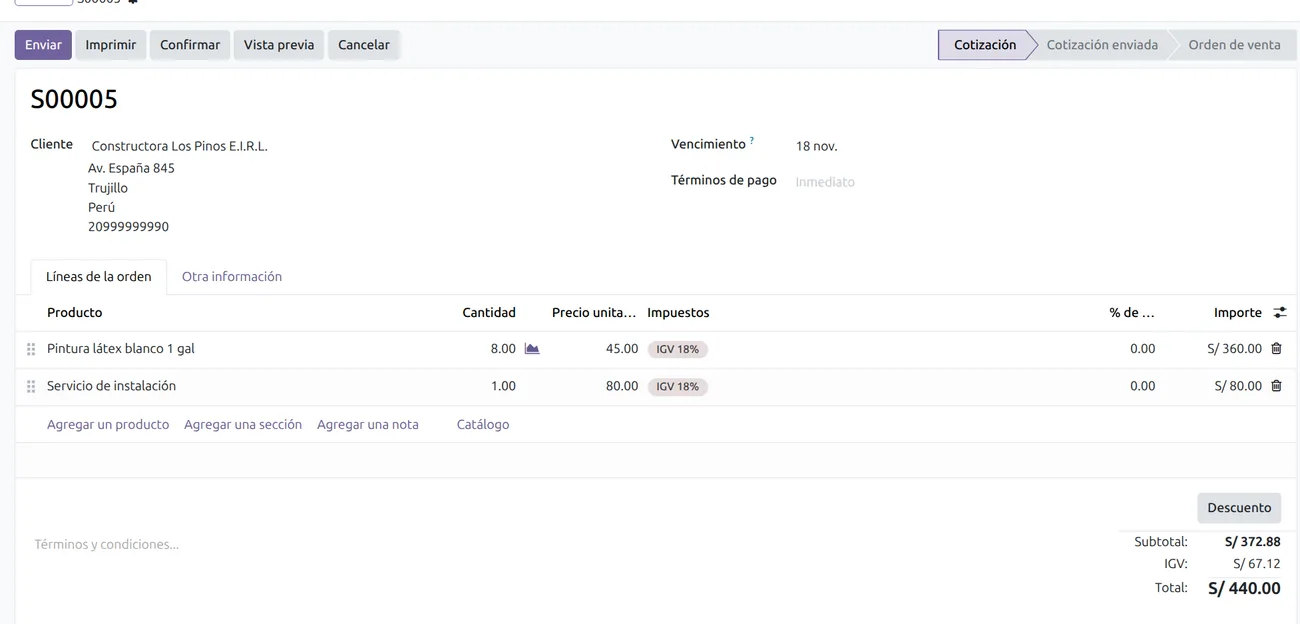Viewport: 1300px width, 624px height.
Task: Select the Orden de venta status stage
Action: (1234, 45)
